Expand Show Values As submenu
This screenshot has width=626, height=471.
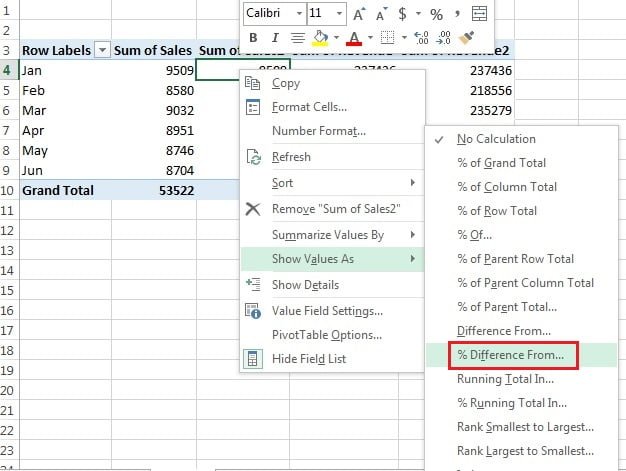pos(332,259)
